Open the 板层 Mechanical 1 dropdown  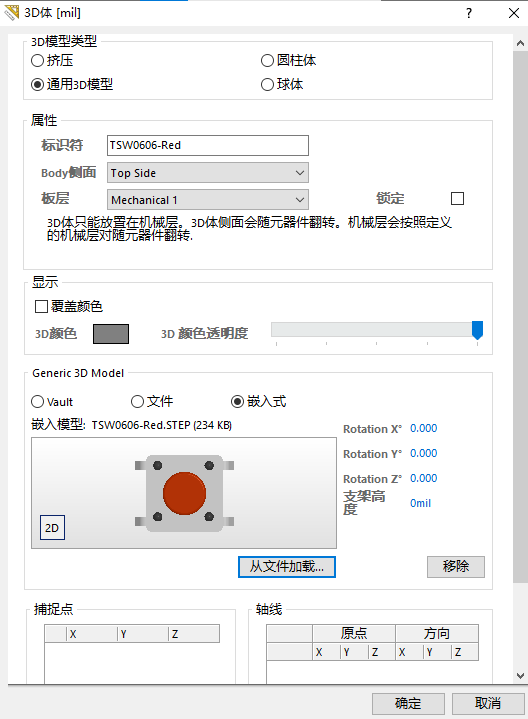(x=207, y=200)
